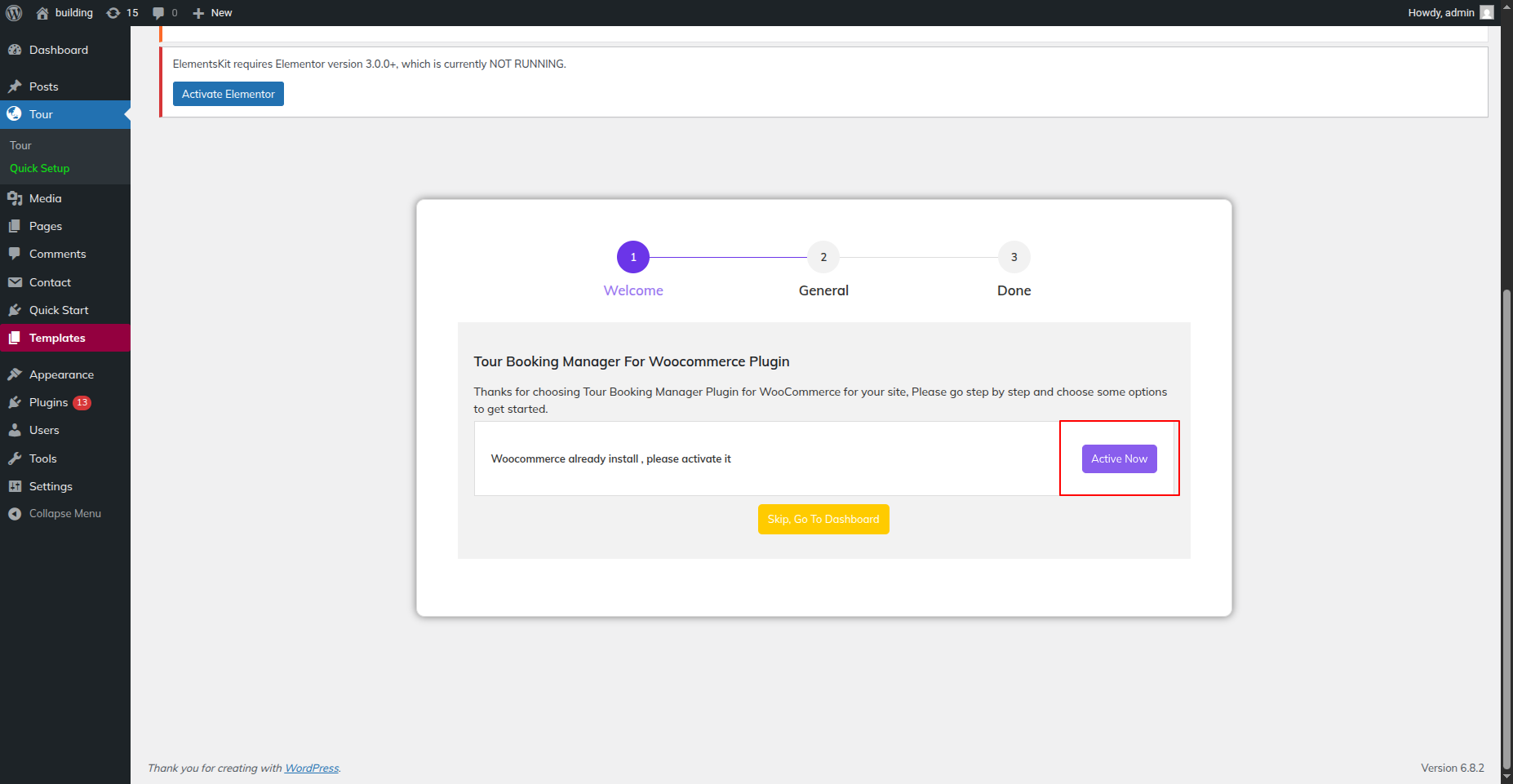The width and height of the screenshot is (1513, 784).
Task: Select the Plugins plug icon
Action: pos(15,402)
